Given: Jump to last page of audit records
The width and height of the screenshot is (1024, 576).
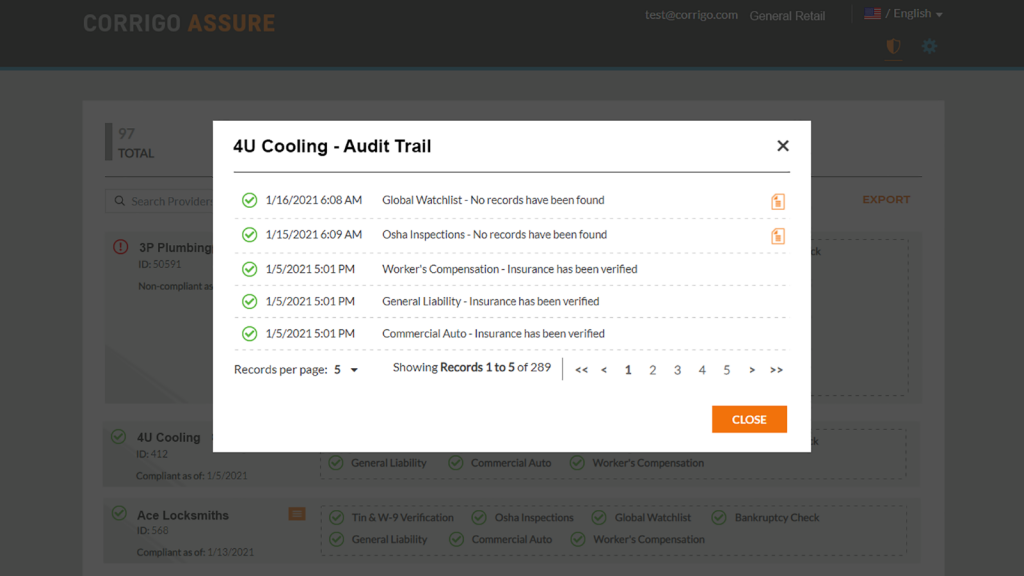Looking at the screenshot, I should 776,370.
